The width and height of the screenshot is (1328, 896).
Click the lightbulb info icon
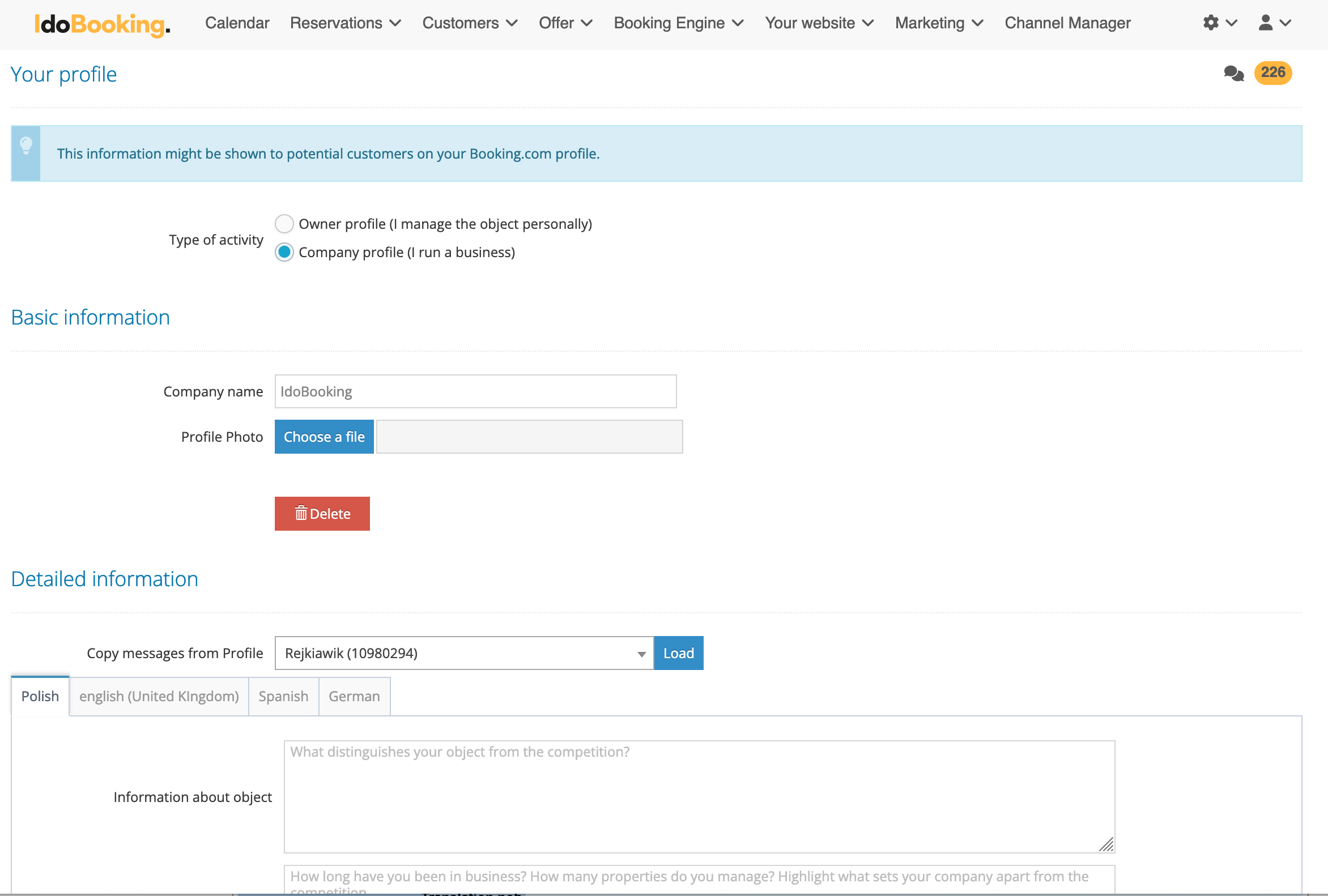pyautogui.click(x=25, y=146)
